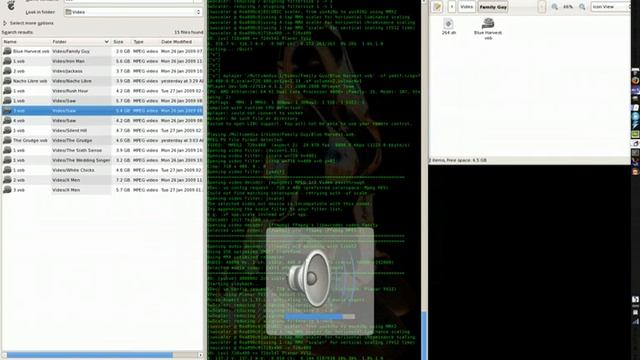Click the 3.7 GB size in Jackass row
Image resolution: width=640 pixels, height=360 pixels.
(x=123, y=71)
